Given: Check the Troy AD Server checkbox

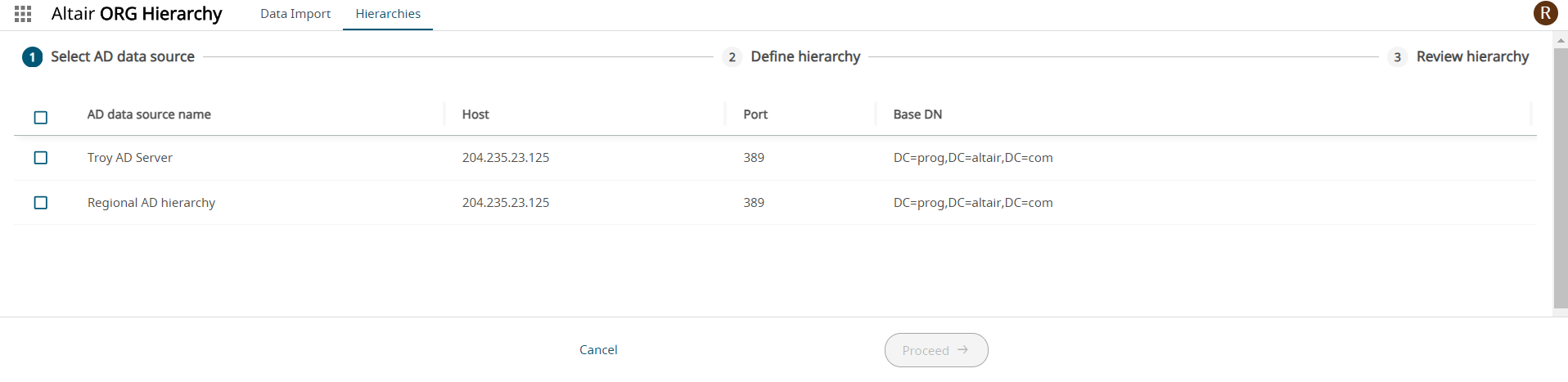Looking at the screenshot, I should click(x=41, y=158).
